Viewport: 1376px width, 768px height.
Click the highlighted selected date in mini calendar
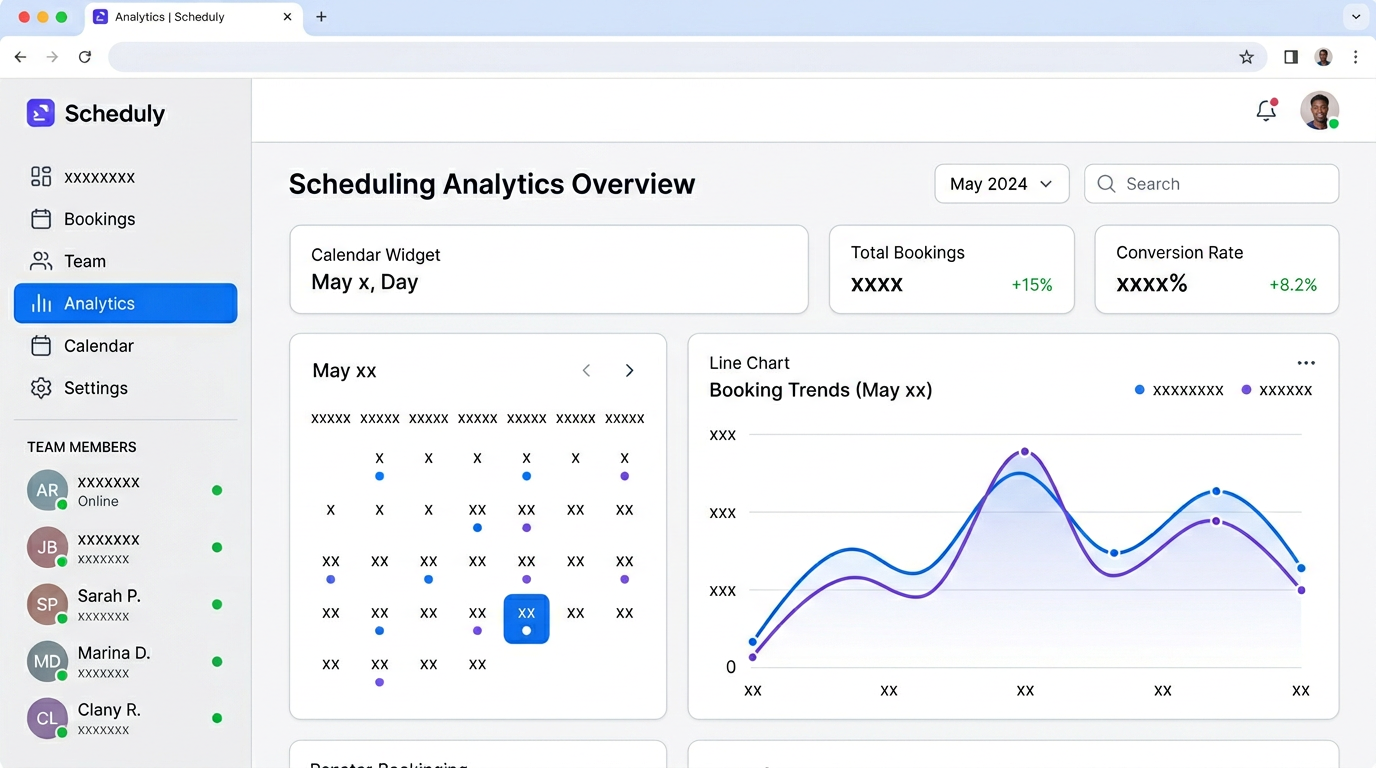click(x=526, y=618)
